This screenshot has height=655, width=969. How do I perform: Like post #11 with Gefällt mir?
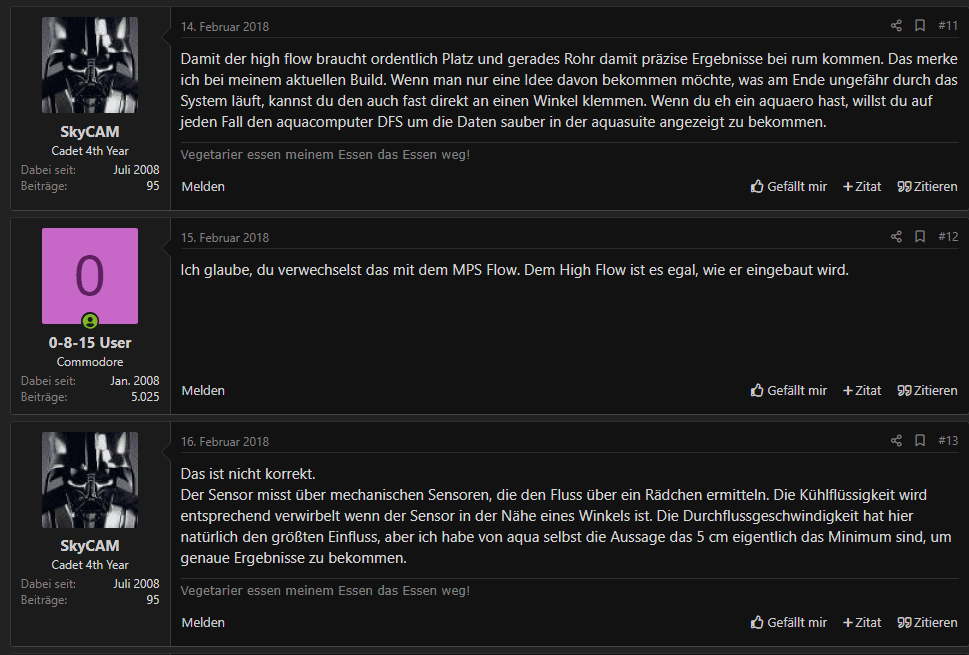(789, 187)
